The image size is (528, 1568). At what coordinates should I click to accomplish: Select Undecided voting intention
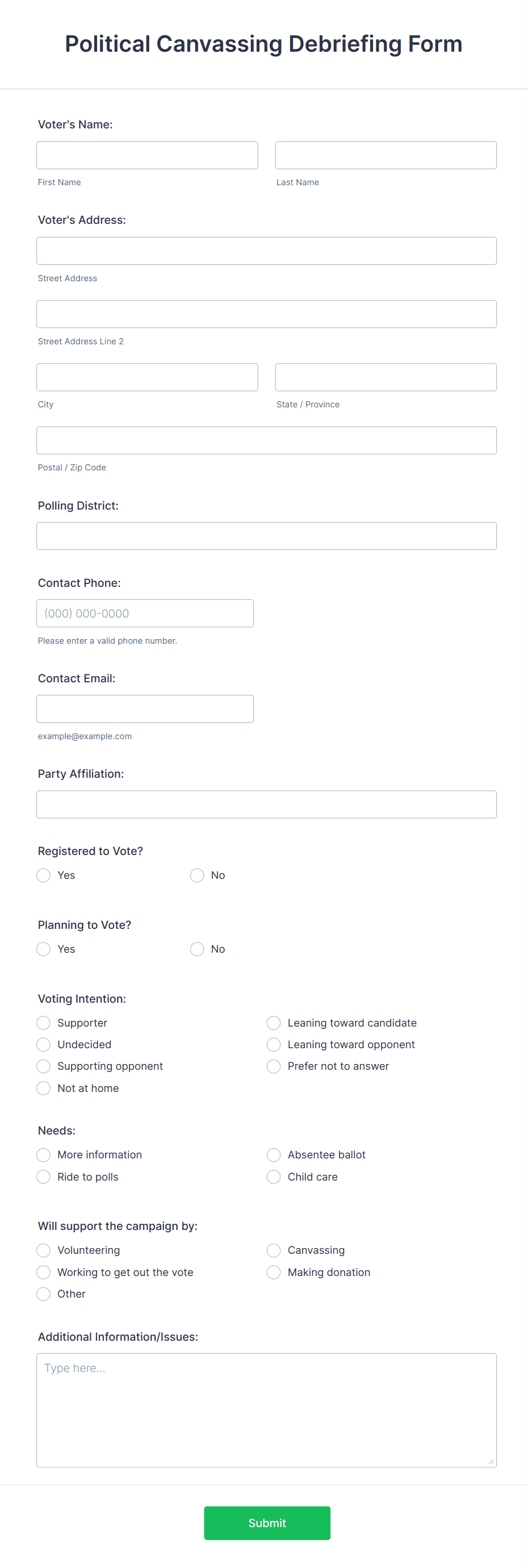[x=43, y=1044]
